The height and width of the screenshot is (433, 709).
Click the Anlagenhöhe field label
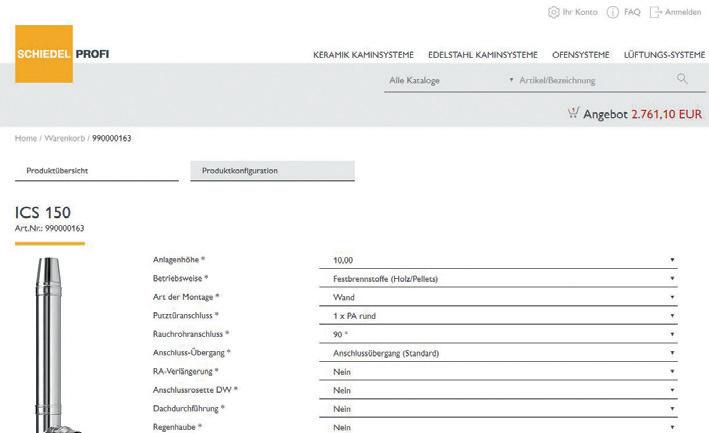click(179, 260)
